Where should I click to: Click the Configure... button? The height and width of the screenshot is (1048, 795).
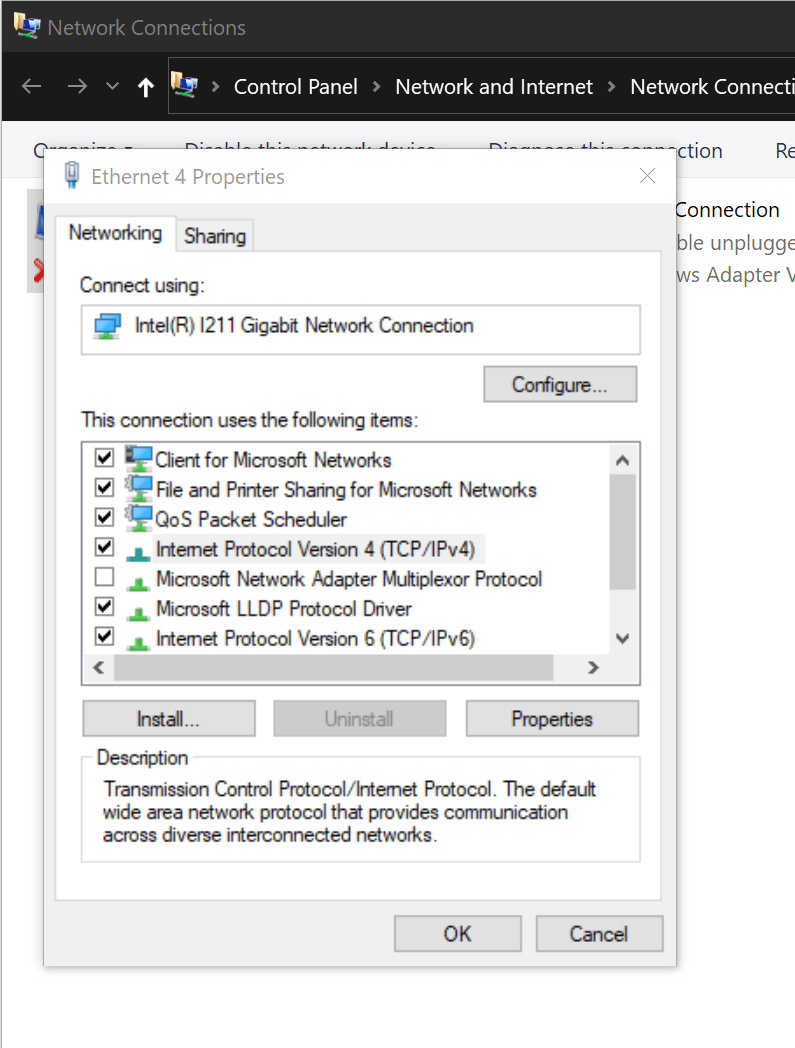(560, 384)
